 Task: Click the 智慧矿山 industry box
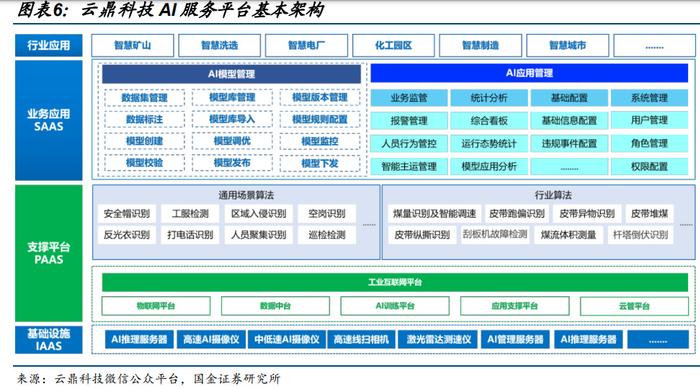[133, 45]
